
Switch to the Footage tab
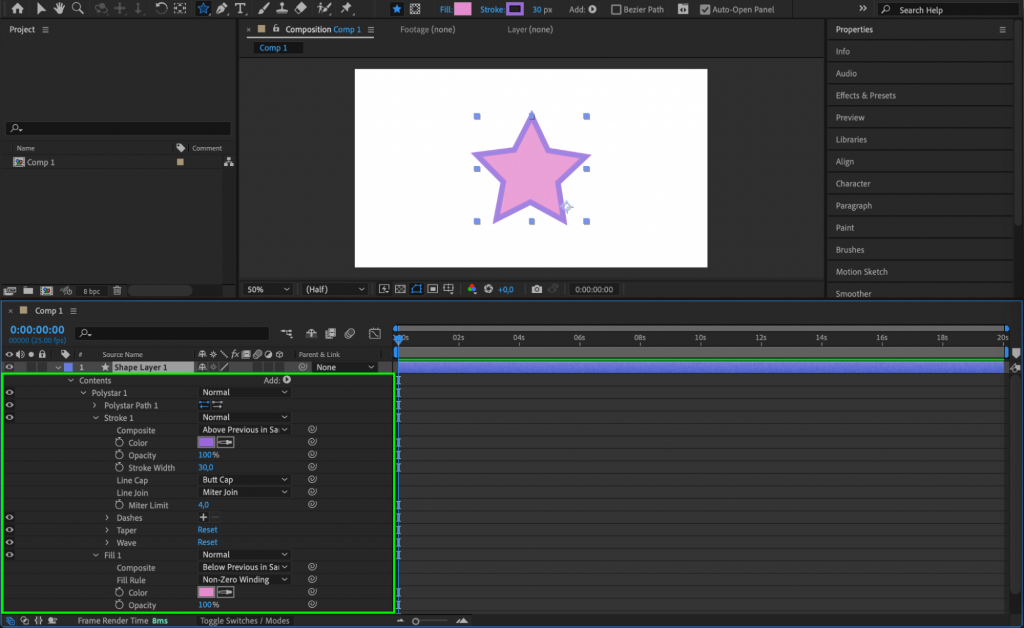click(x=428, y=30)
